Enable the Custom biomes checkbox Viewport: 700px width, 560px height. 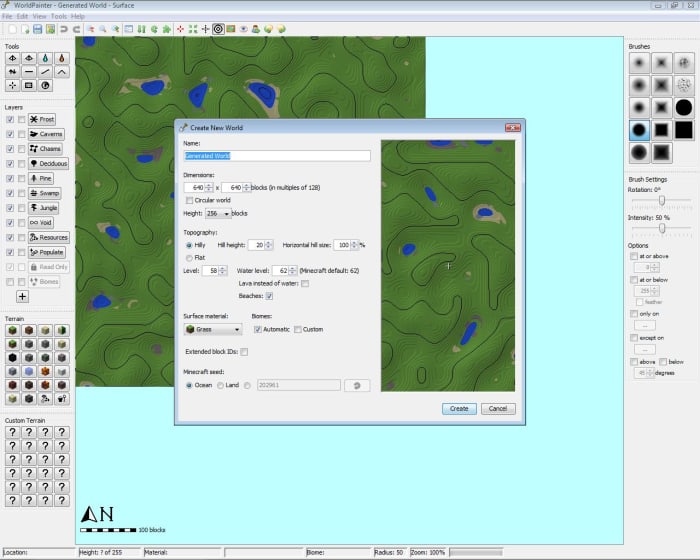click(x=298, y=330)
